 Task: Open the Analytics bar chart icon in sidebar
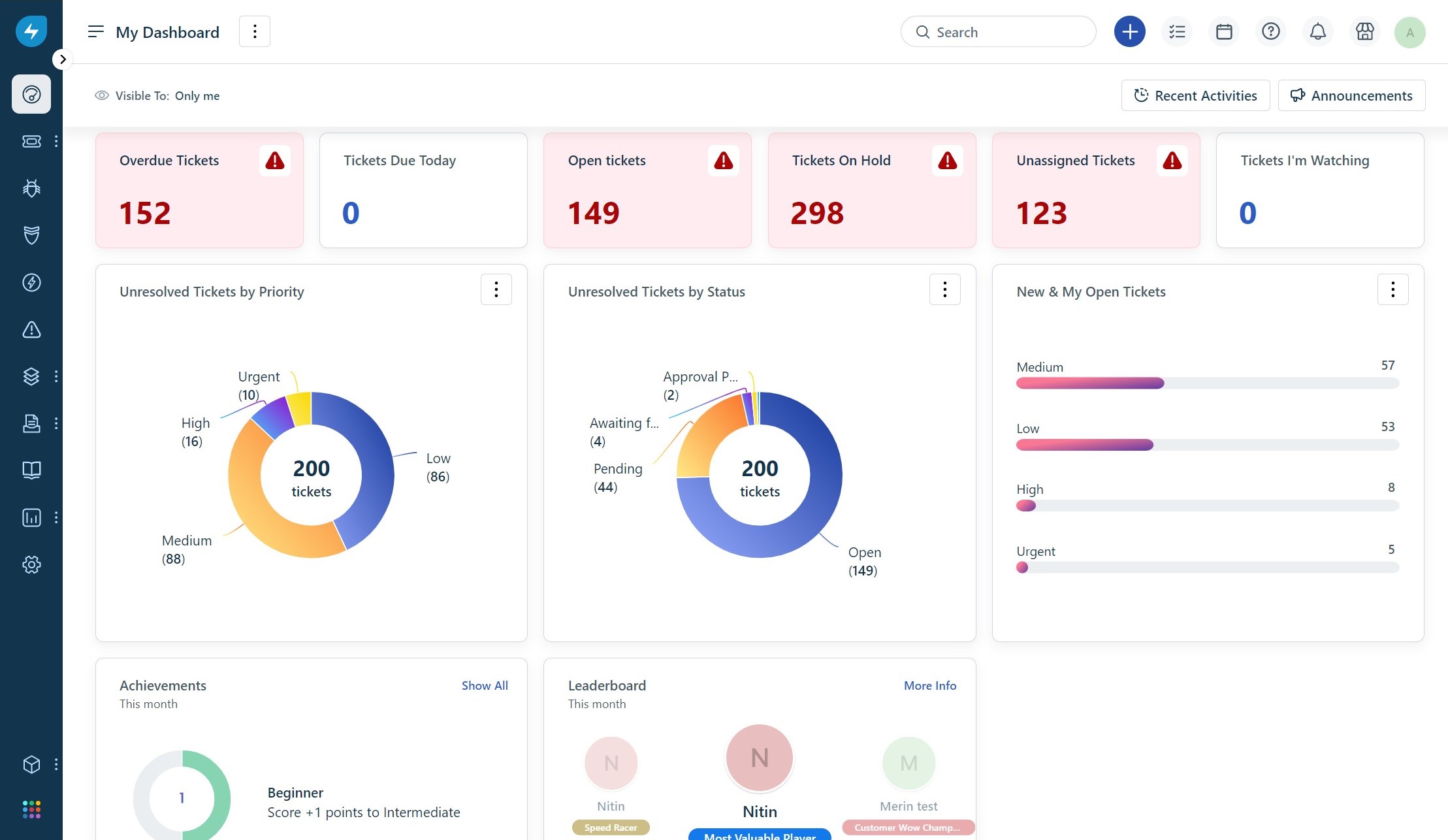click(x=31, y=517)
